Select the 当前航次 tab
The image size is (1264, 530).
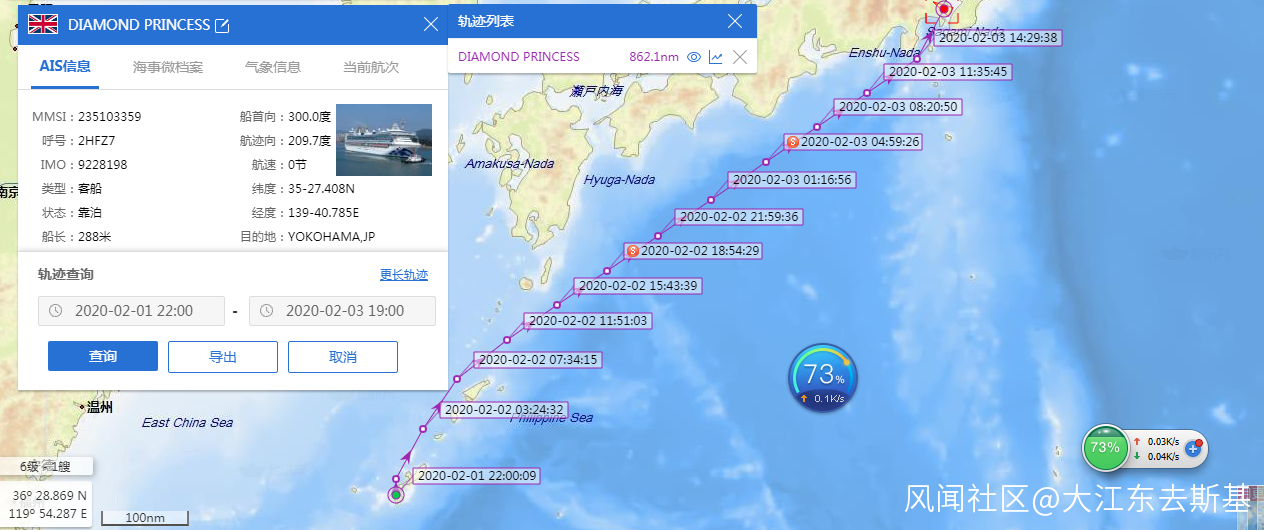tap(371, 67)
